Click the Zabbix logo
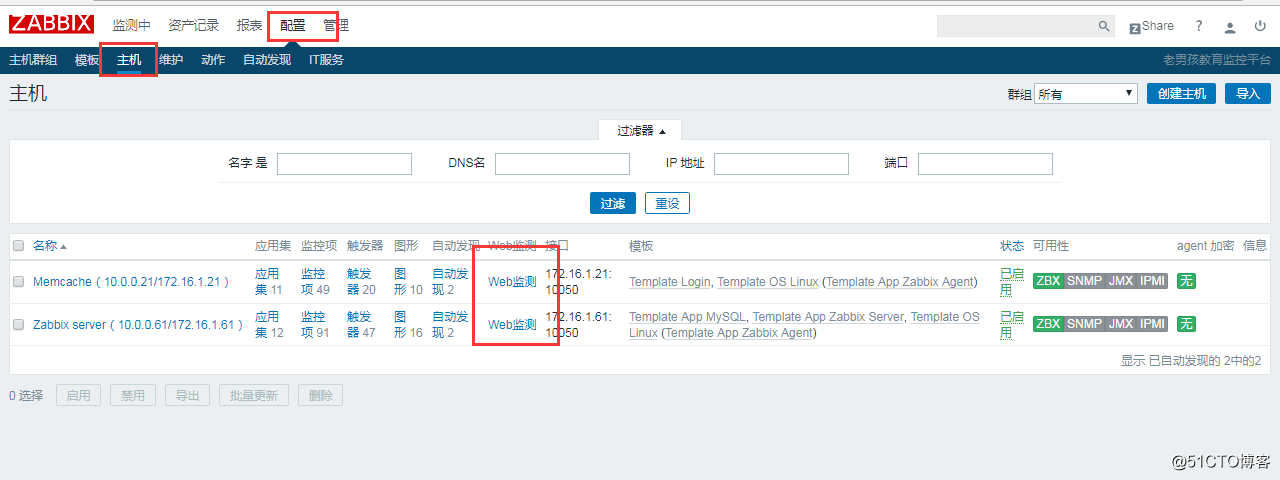This screenshot has width=1280, height=480. [52, 25]
